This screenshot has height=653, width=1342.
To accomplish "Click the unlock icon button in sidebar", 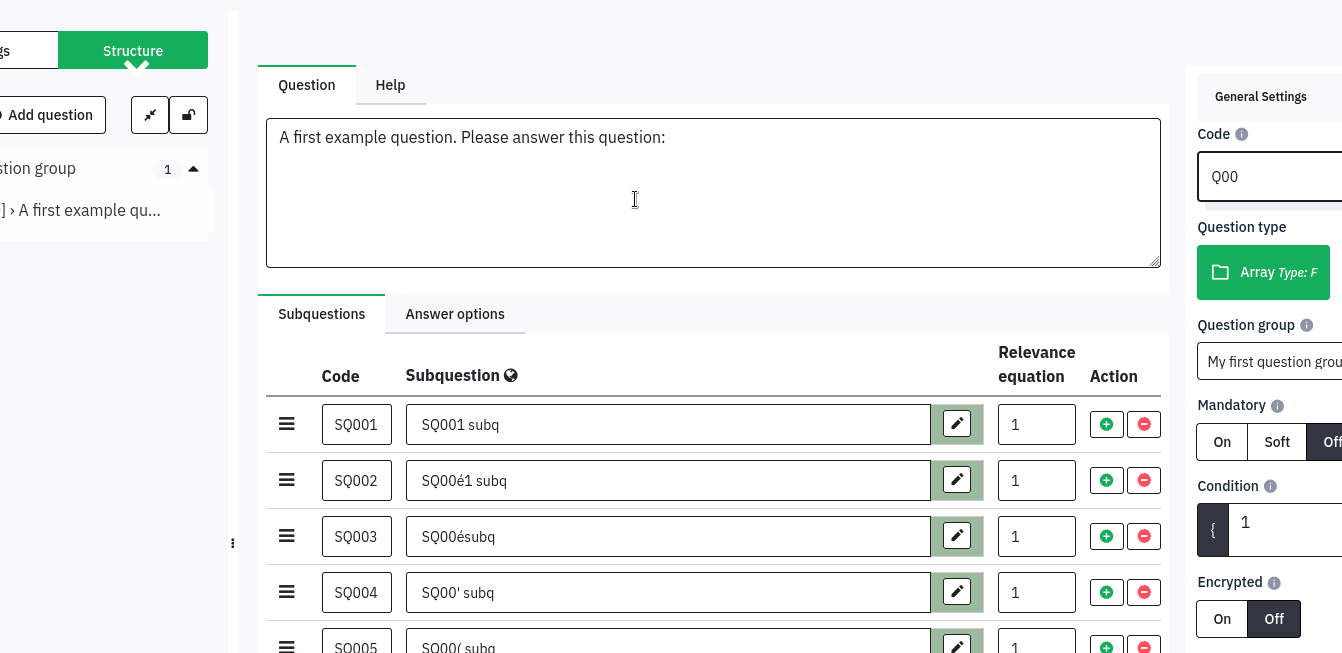I will [188, 115].
